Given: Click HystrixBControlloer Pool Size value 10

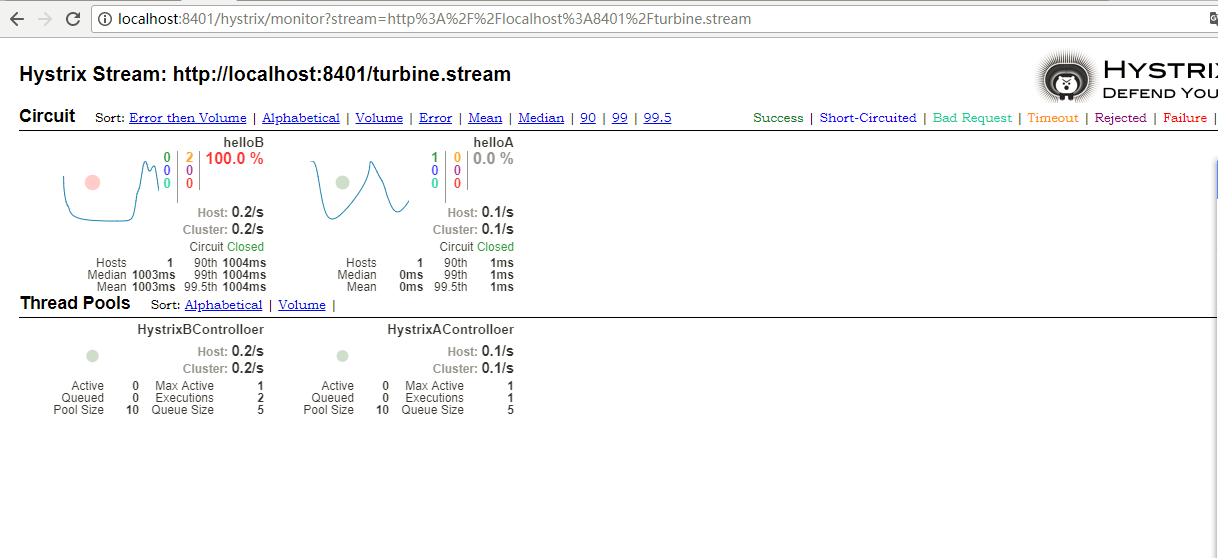Looking at the screenshot, I should 132,410.
